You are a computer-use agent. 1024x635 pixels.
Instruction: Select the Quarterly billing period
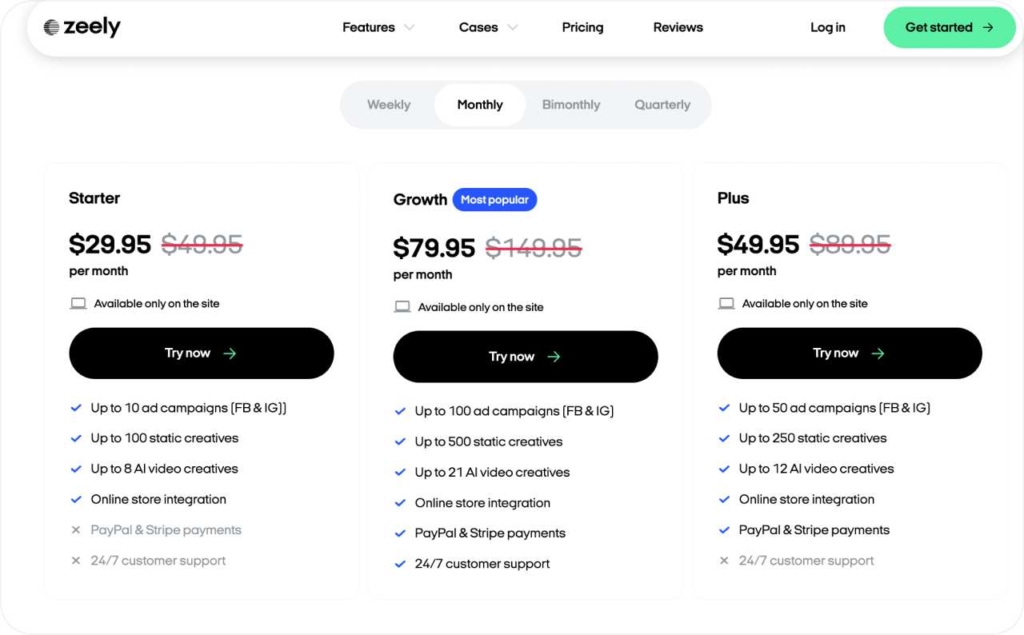(662, 104)
